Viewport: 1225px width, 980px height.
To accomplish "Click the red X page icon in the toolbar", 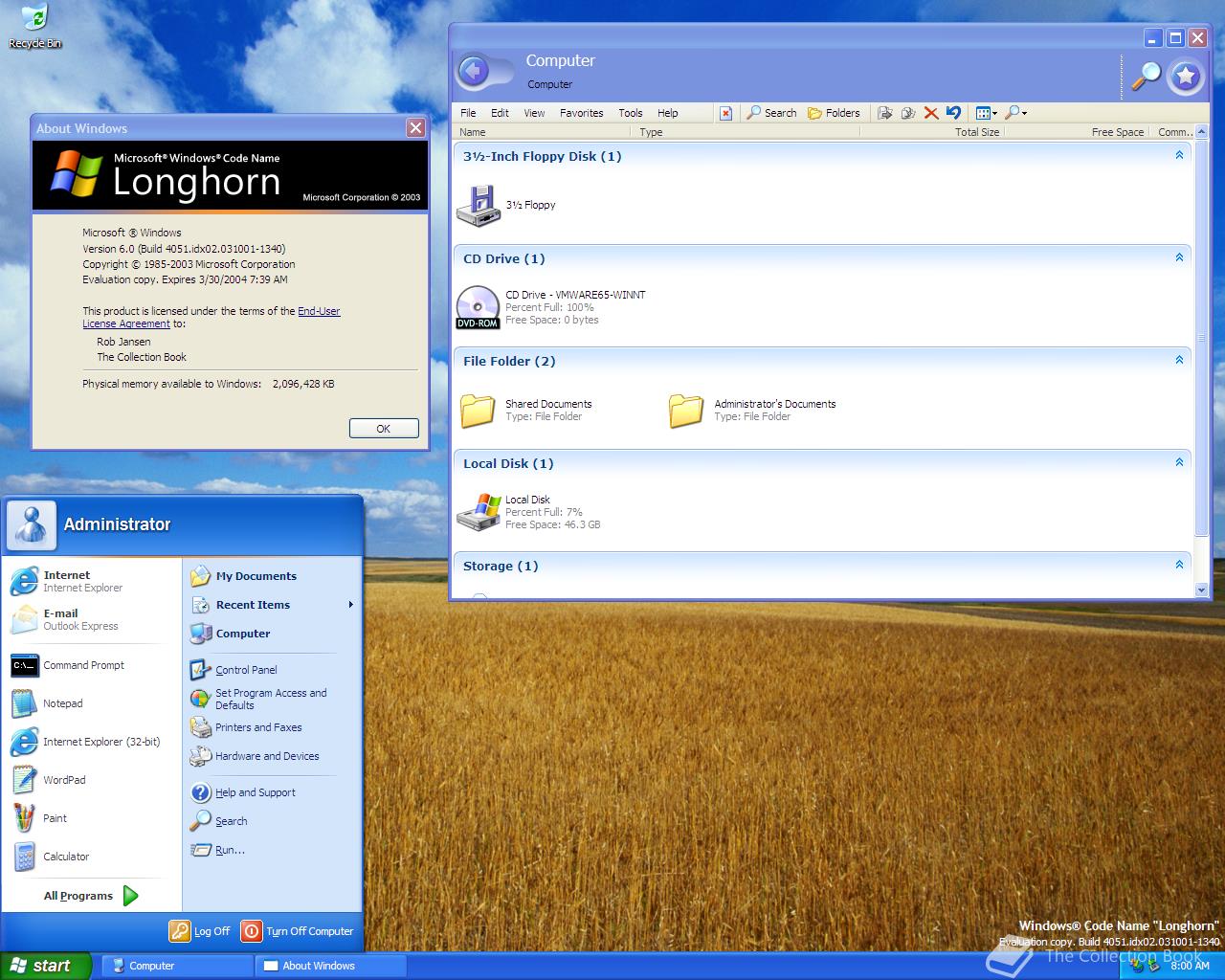I will pos(725,113).
